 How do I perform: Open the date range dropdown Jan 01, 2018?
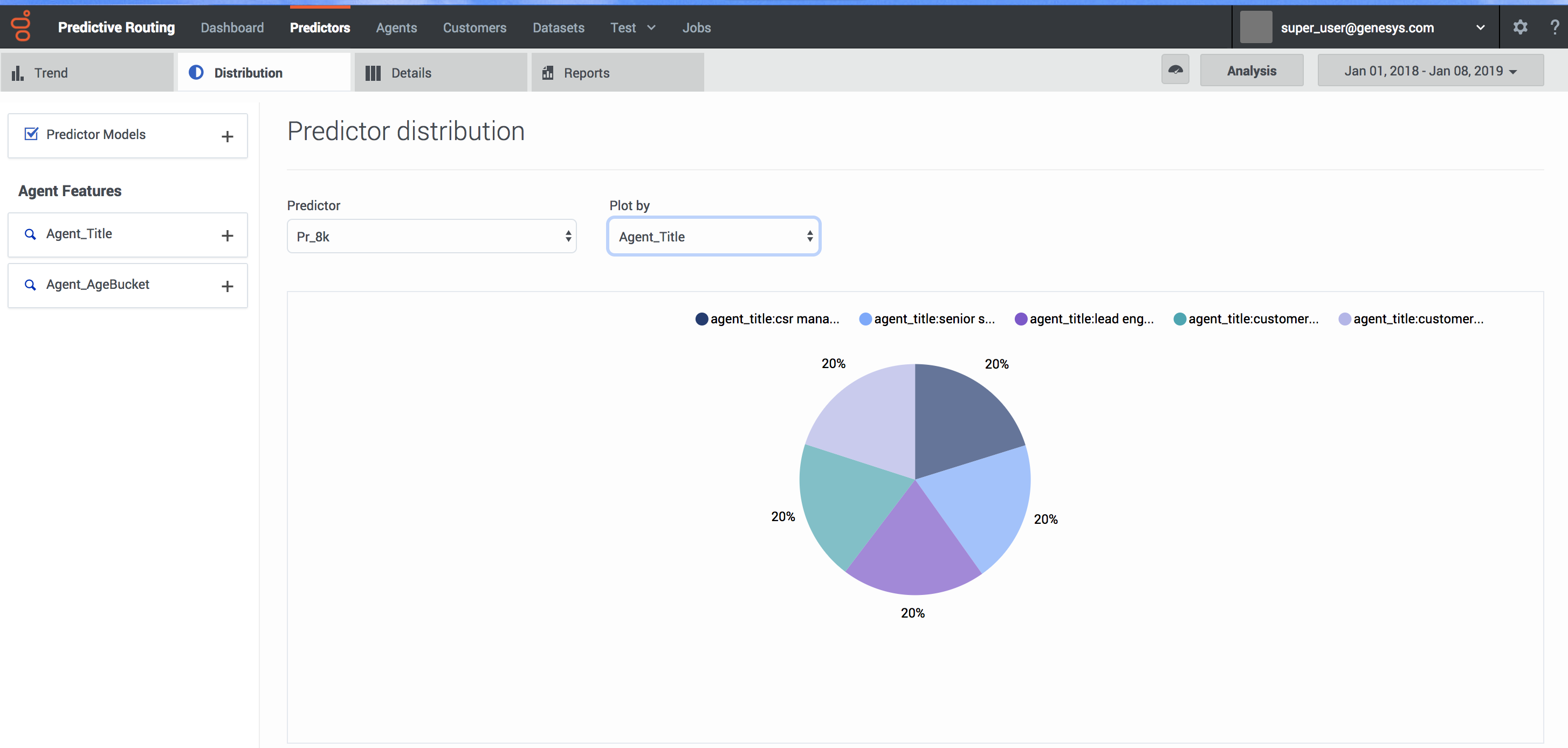coord(1431,71)
